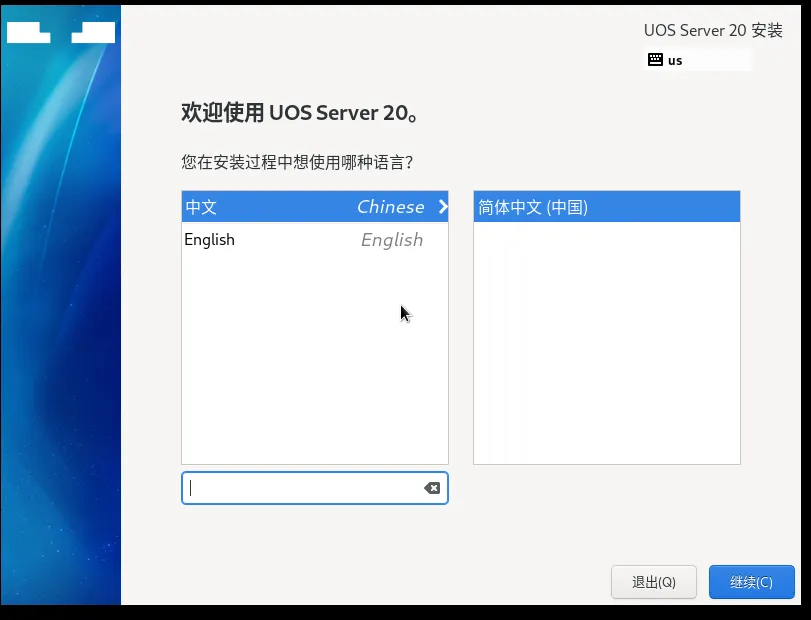Clear the language search field with backspace icon
Screen dimensions: 811x620
[x=432, y=488]
